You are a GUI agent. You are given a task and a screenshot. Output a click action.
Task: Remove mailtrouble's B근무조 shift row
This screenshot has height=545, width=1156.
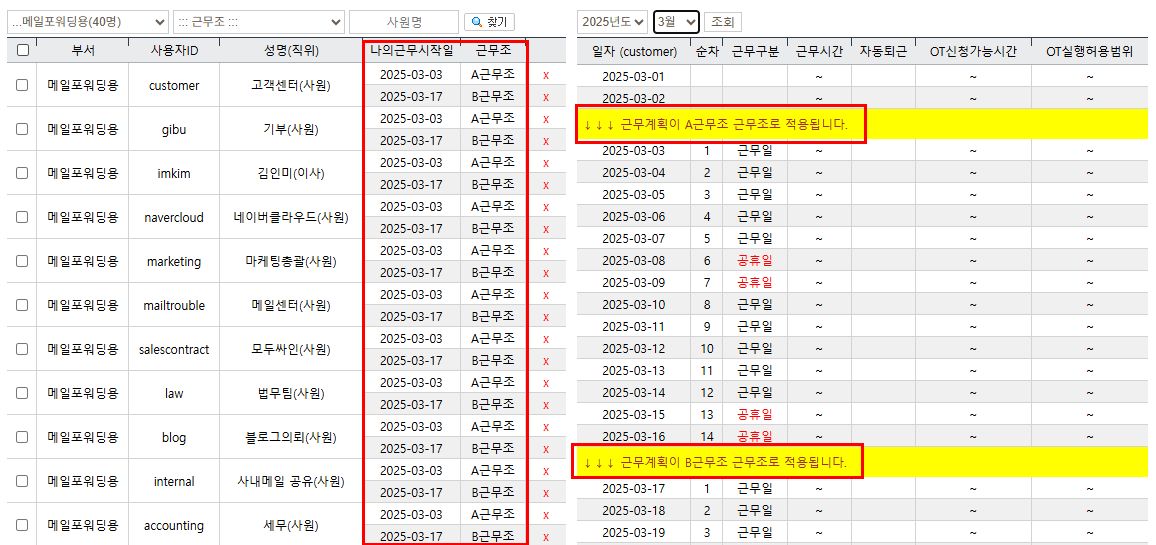(x=545, y=317)
